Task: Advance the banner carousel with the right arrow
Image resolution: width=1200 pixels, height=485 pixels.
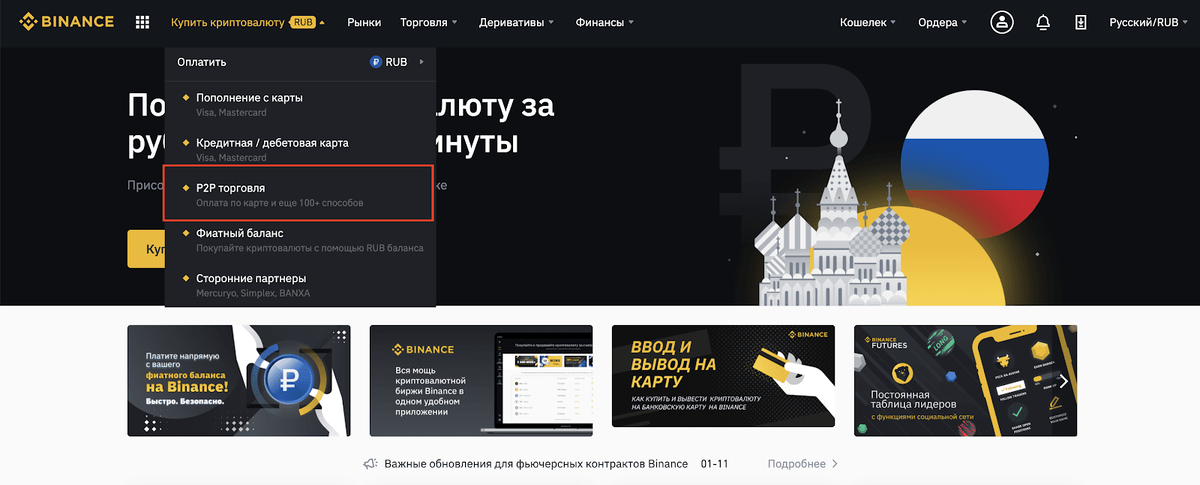Action: [x=1064, y=381]
